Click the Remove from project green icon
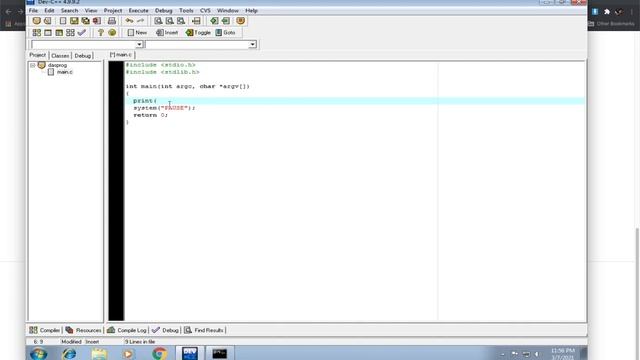 pyautogui.click(x=225, y=21)
